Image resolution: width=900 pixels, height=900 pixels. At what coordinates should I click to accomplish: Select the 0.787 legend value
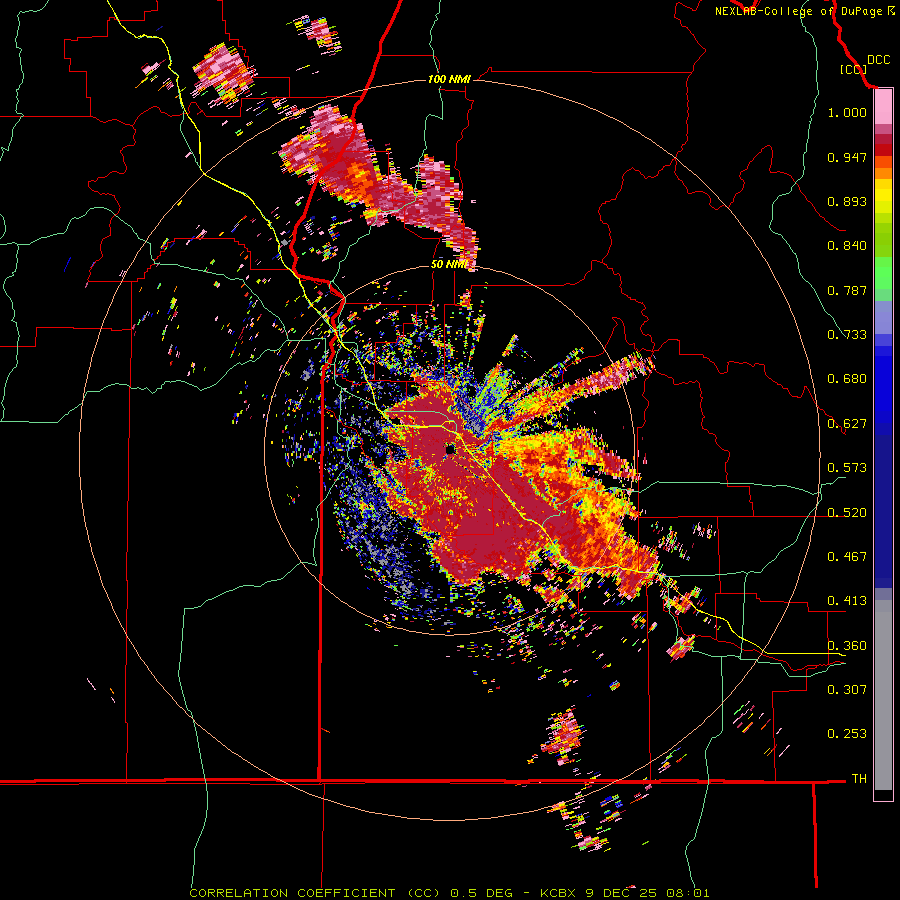847,290
